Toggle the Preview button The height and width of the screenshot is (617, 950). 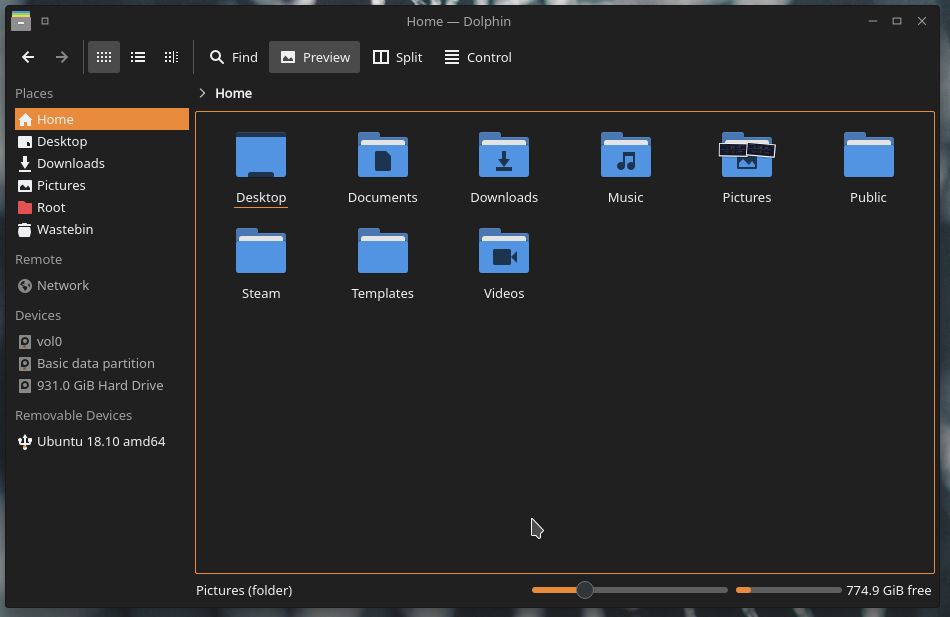click(x=314, y=57)
